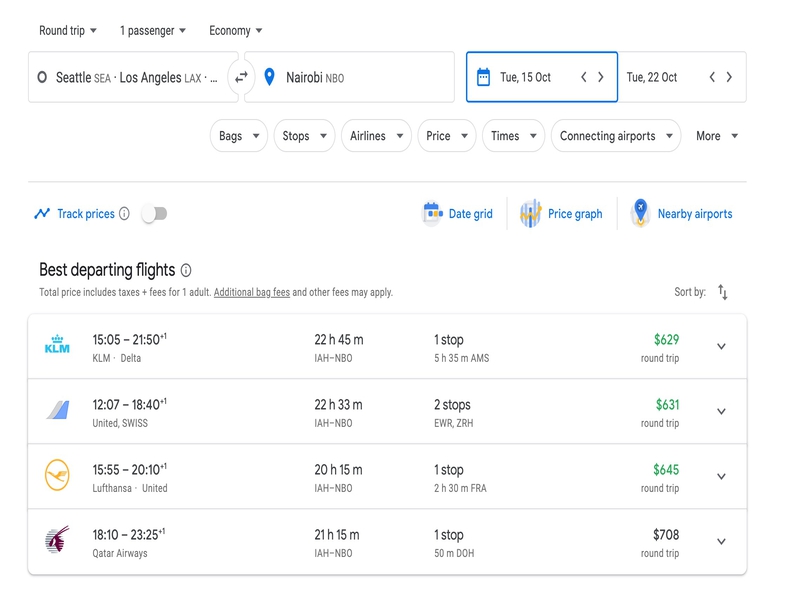Viewport: 800px width, 600px height.
Task: Open the Round trip dropdown
Action: pos(68,31)
